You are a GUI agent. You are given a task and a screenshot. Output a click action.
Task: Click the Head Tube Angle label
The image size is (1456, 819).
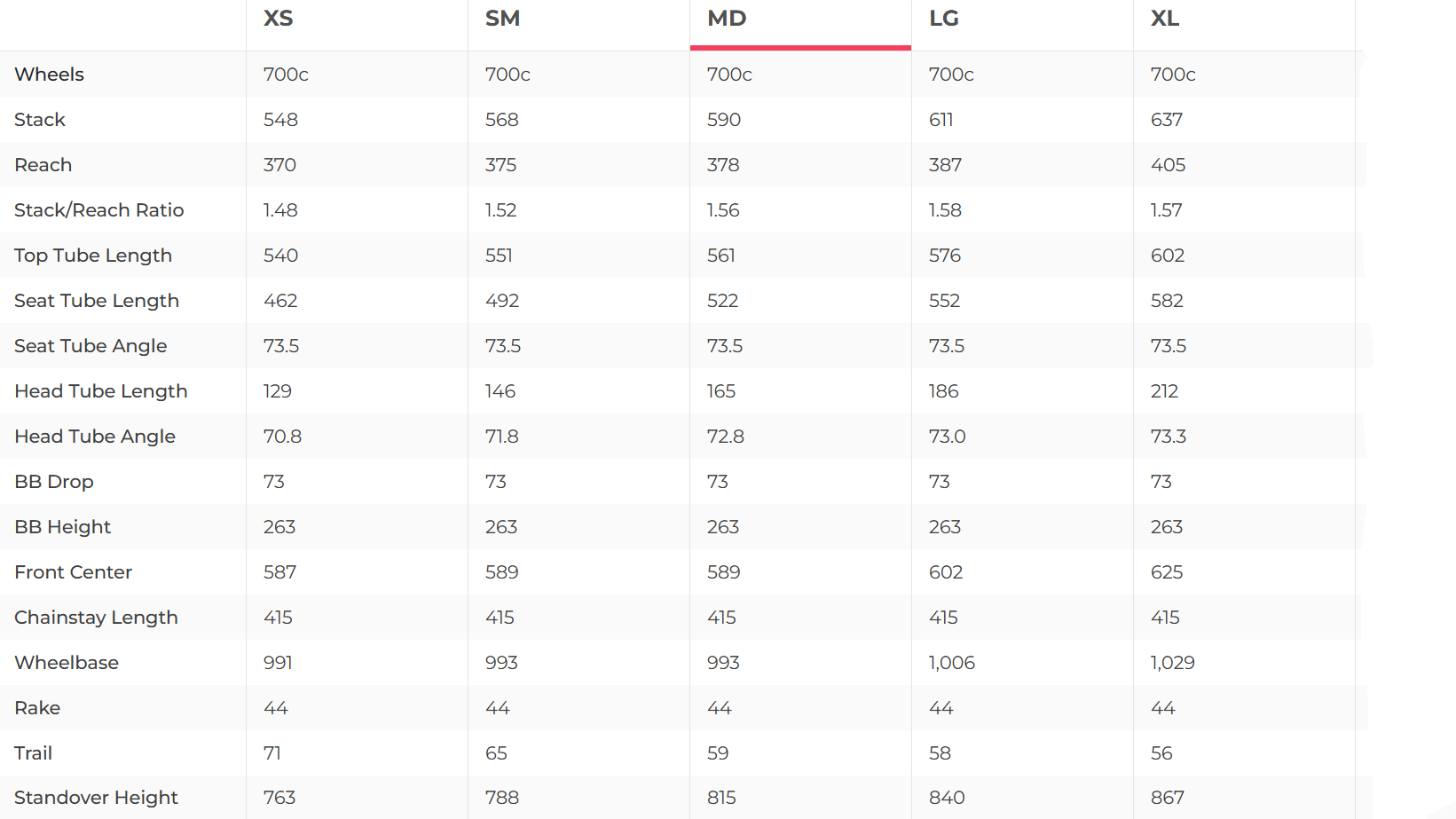(95, 437)
